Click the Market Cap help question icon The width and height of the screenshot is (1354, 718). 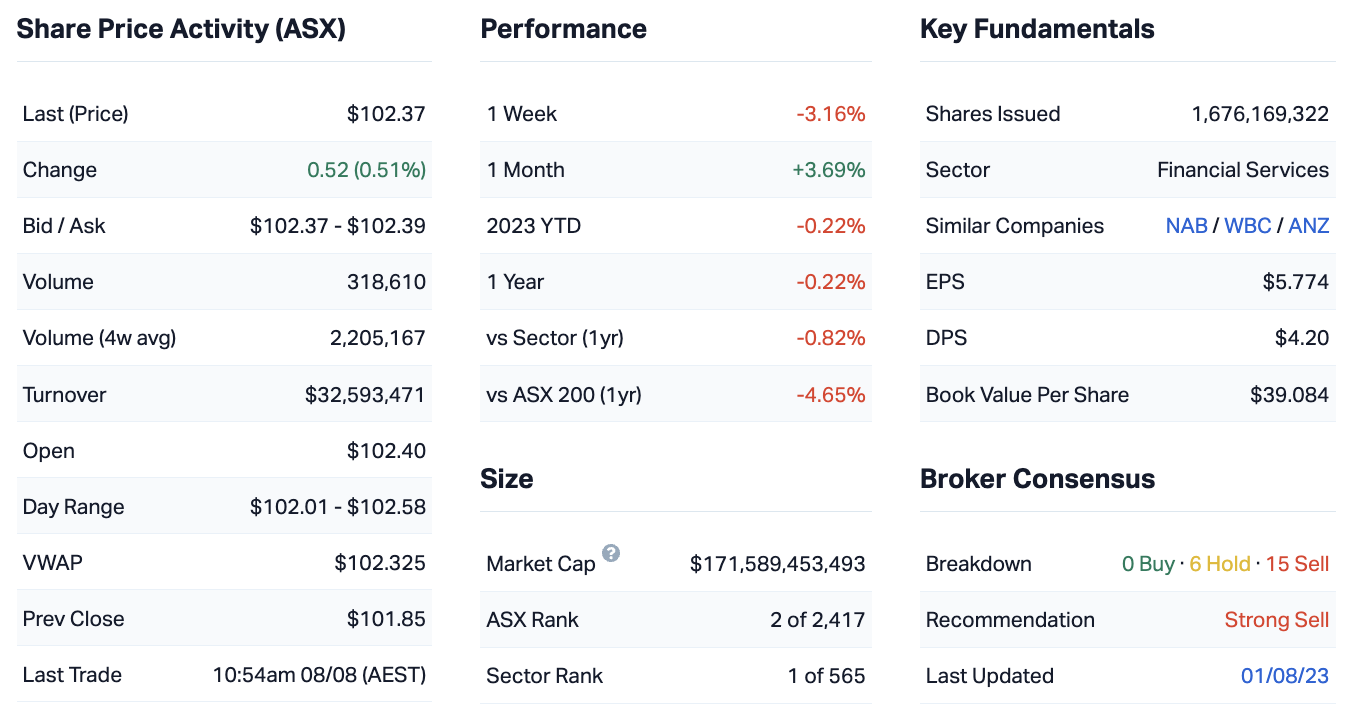pyautogui.click(x=611, y=553)
